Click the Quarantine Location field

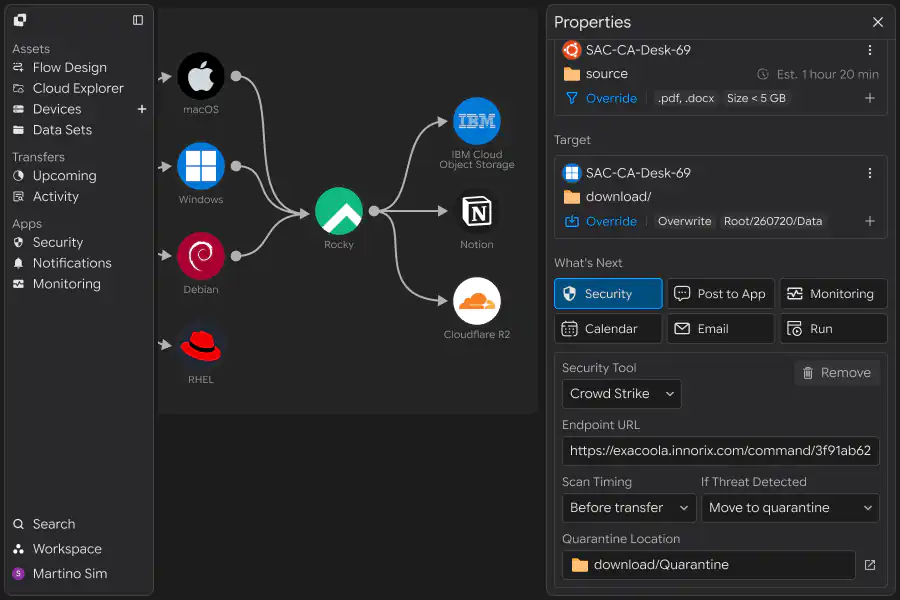click(709, 565)
